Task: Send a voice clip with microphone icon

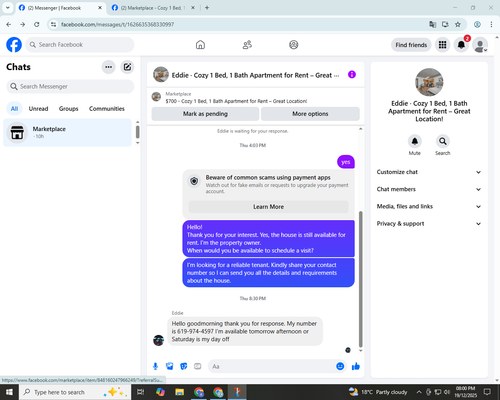Action: 155,366
